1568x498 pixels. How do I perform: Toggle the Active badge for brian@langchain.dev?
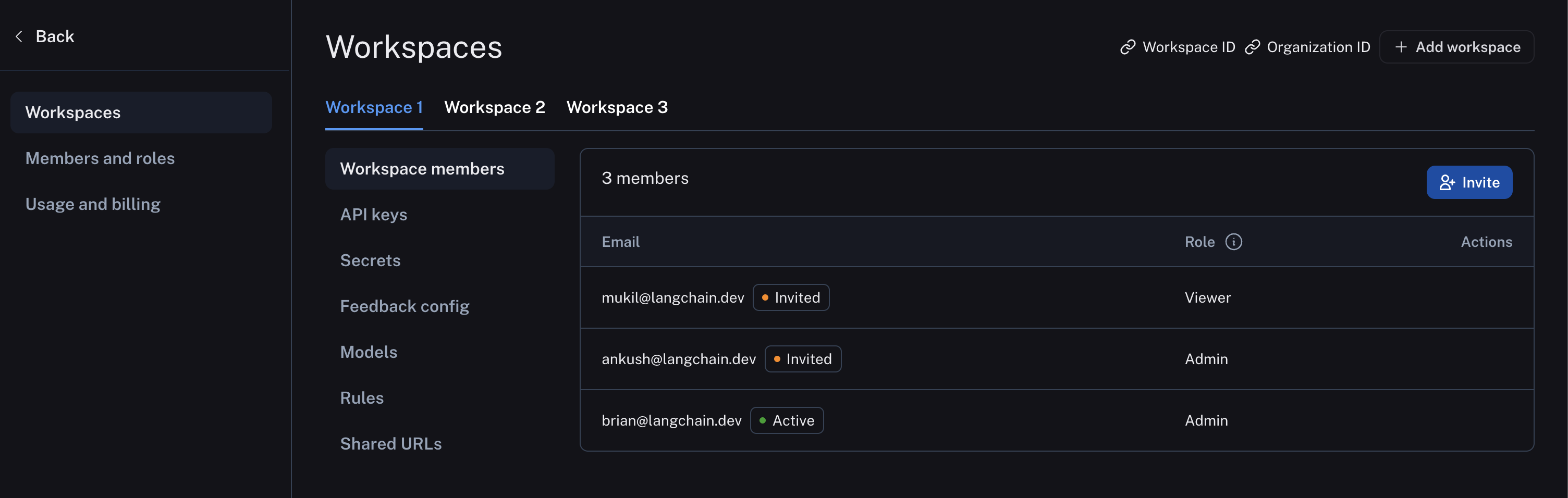coord(787,420)
